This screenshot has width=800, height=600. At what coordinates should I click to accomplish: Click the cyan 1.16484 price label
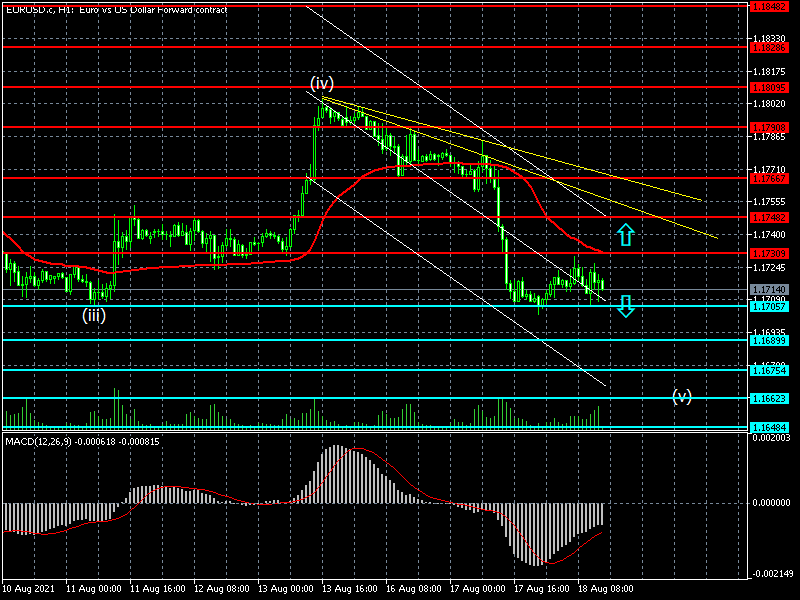click(769, 428)
